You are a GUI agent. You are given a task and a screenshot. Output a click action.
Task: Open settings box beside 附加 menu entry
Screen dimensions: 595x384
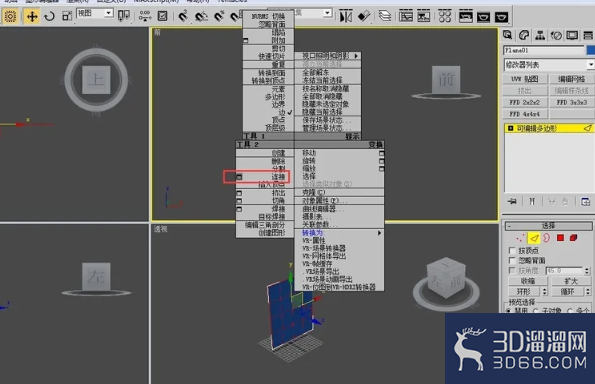pos(246,40)
